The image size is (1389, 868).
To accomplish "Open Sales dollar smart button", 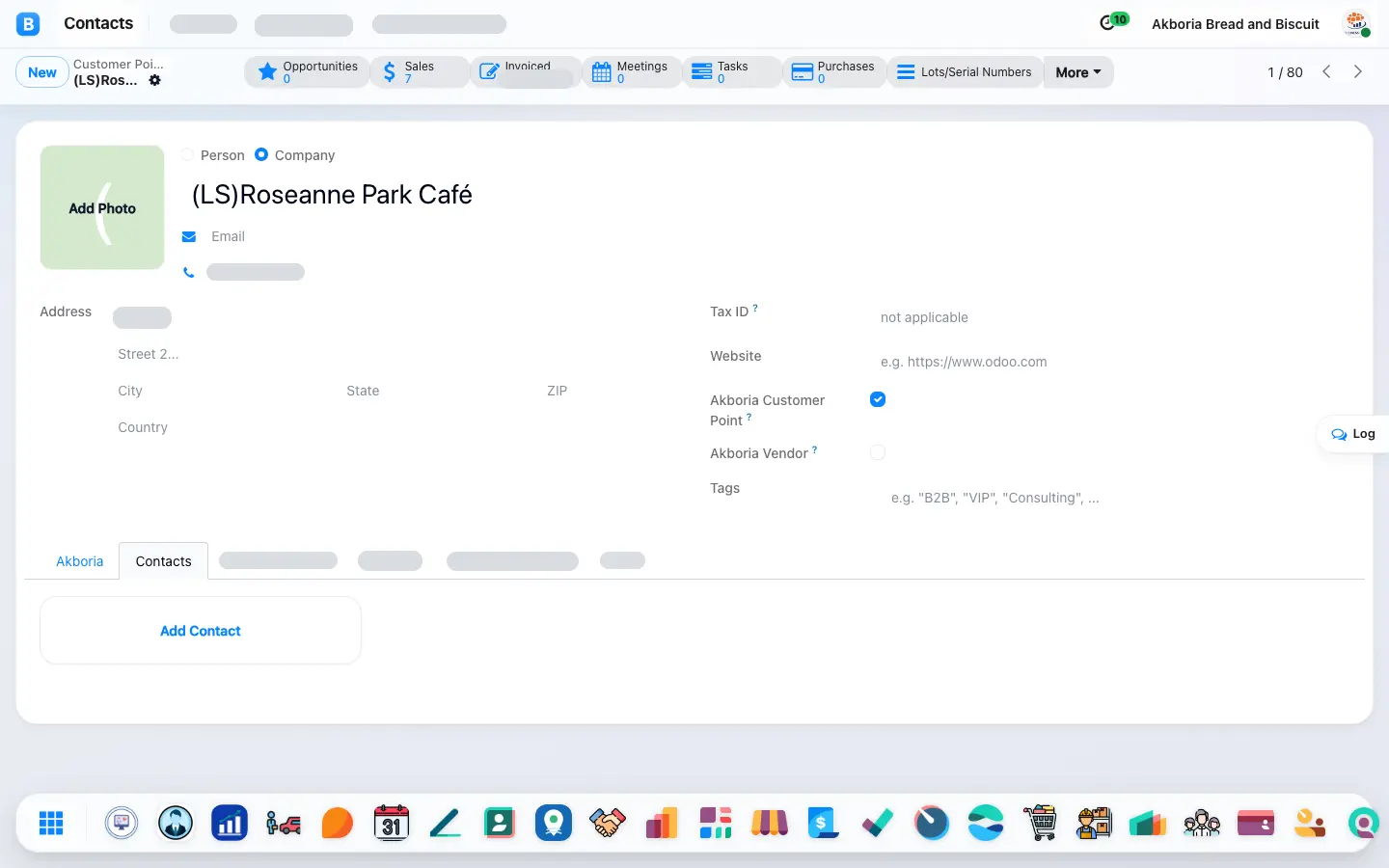I will point(421,72).
